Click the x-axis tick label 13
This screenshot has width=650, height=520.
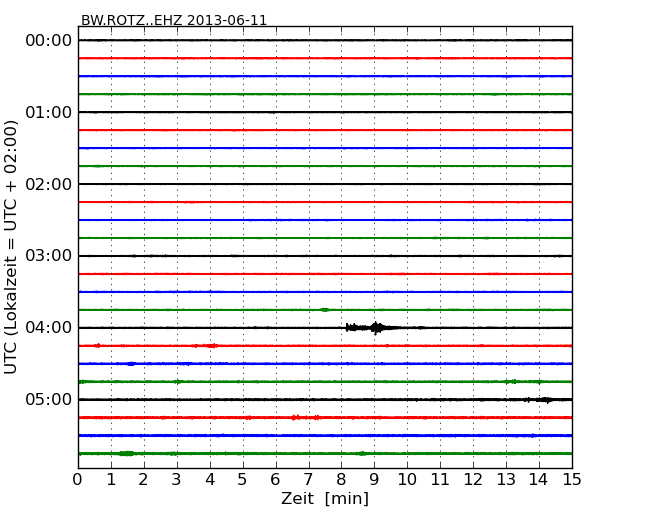[x=506, y=480]
